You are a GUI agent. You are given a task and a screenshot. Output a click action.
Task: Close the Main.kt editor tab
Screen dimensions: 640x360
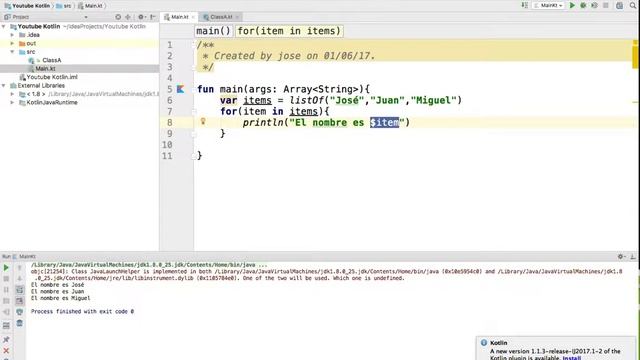[x=193, y=17]
